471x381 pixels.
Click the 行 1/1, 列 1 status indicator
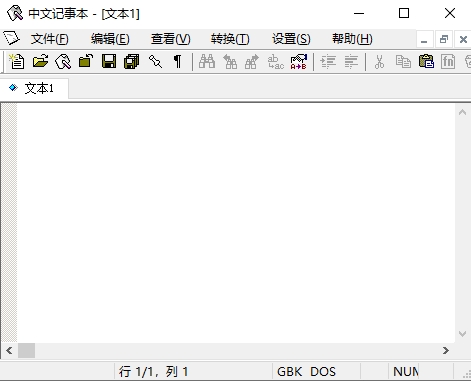154,372
